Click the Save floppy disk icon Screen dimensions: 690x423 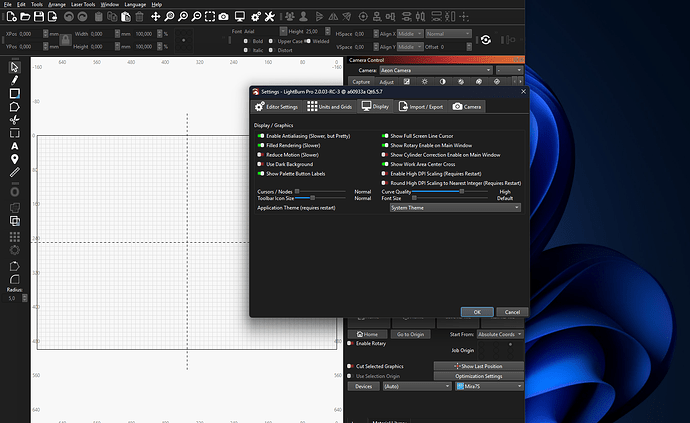[x=38, y=17]
